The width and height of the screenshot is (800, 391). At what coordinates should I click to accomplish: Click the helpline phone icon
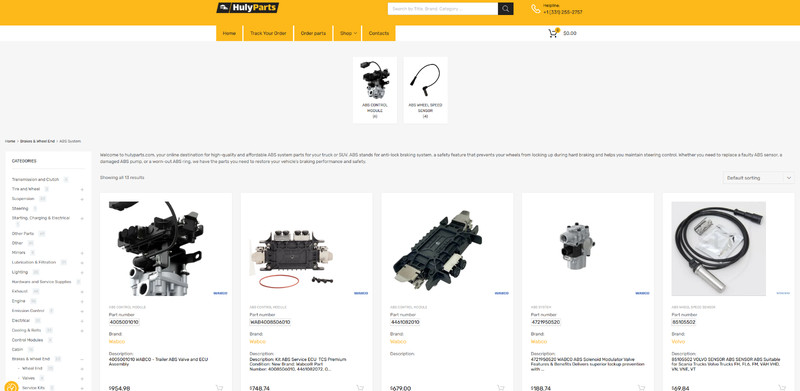pyautogui.click(x=535, y=9)
